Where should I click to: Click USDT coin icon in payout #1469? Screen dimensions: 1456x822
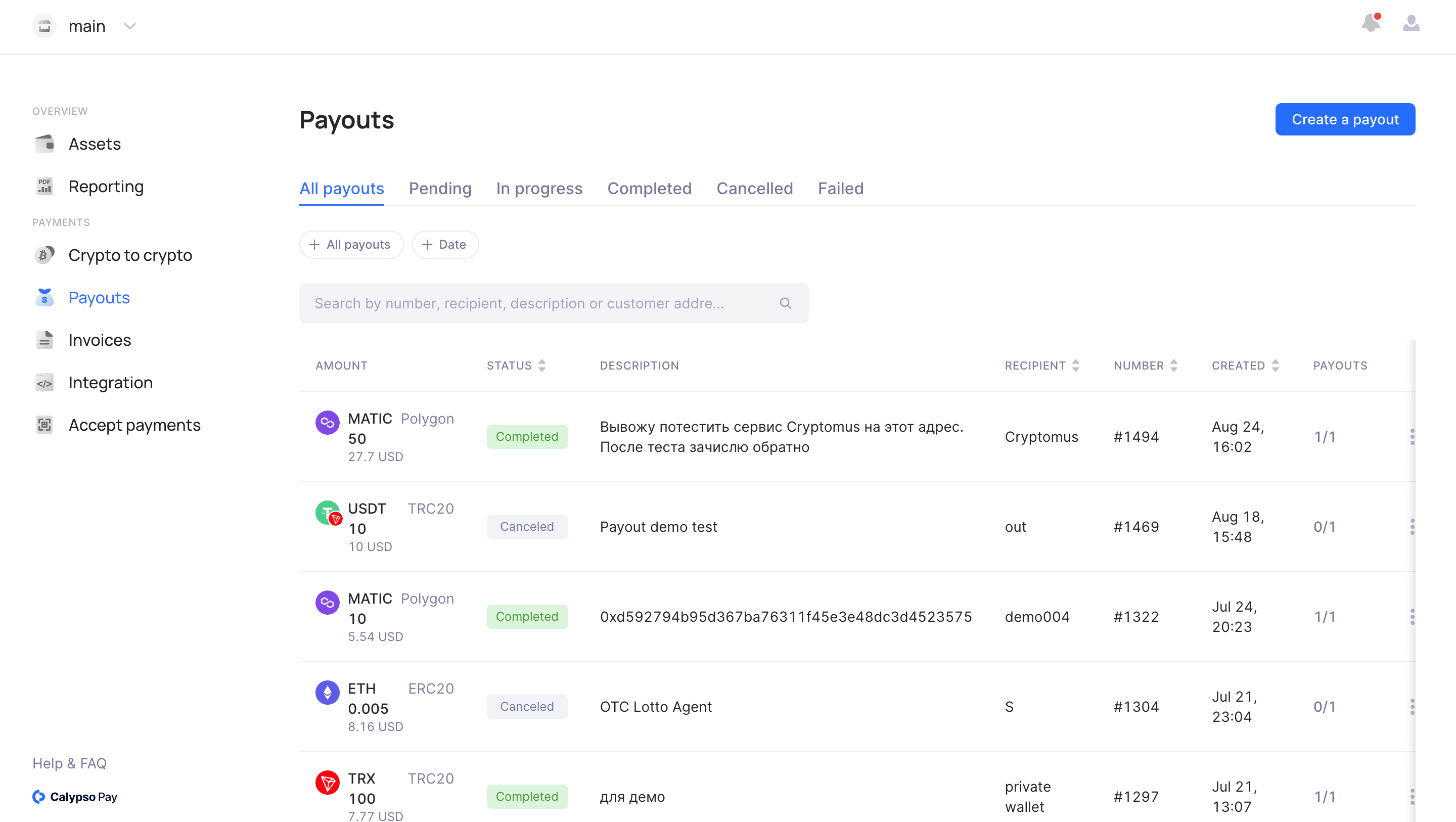point(329,513)
